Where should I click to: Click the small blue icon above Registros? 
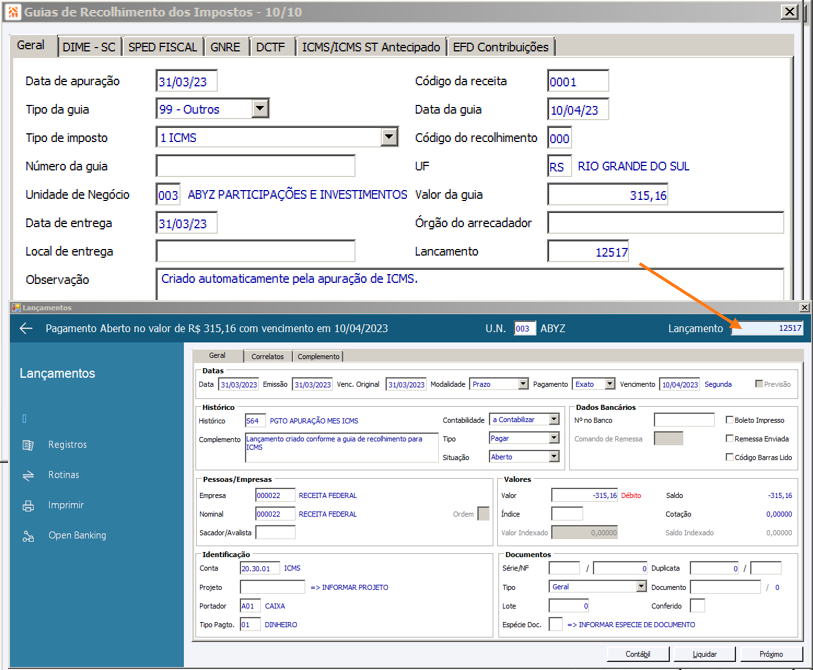pyautogui.click(x=24, y=418)
